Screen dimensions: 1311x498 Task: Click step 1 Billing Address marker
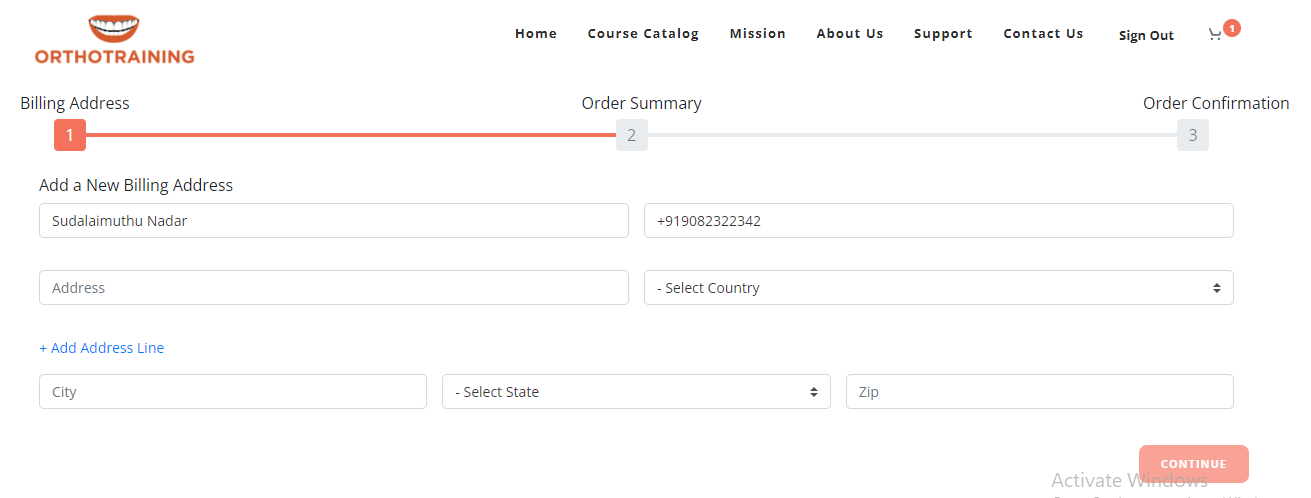click(70, 135)
